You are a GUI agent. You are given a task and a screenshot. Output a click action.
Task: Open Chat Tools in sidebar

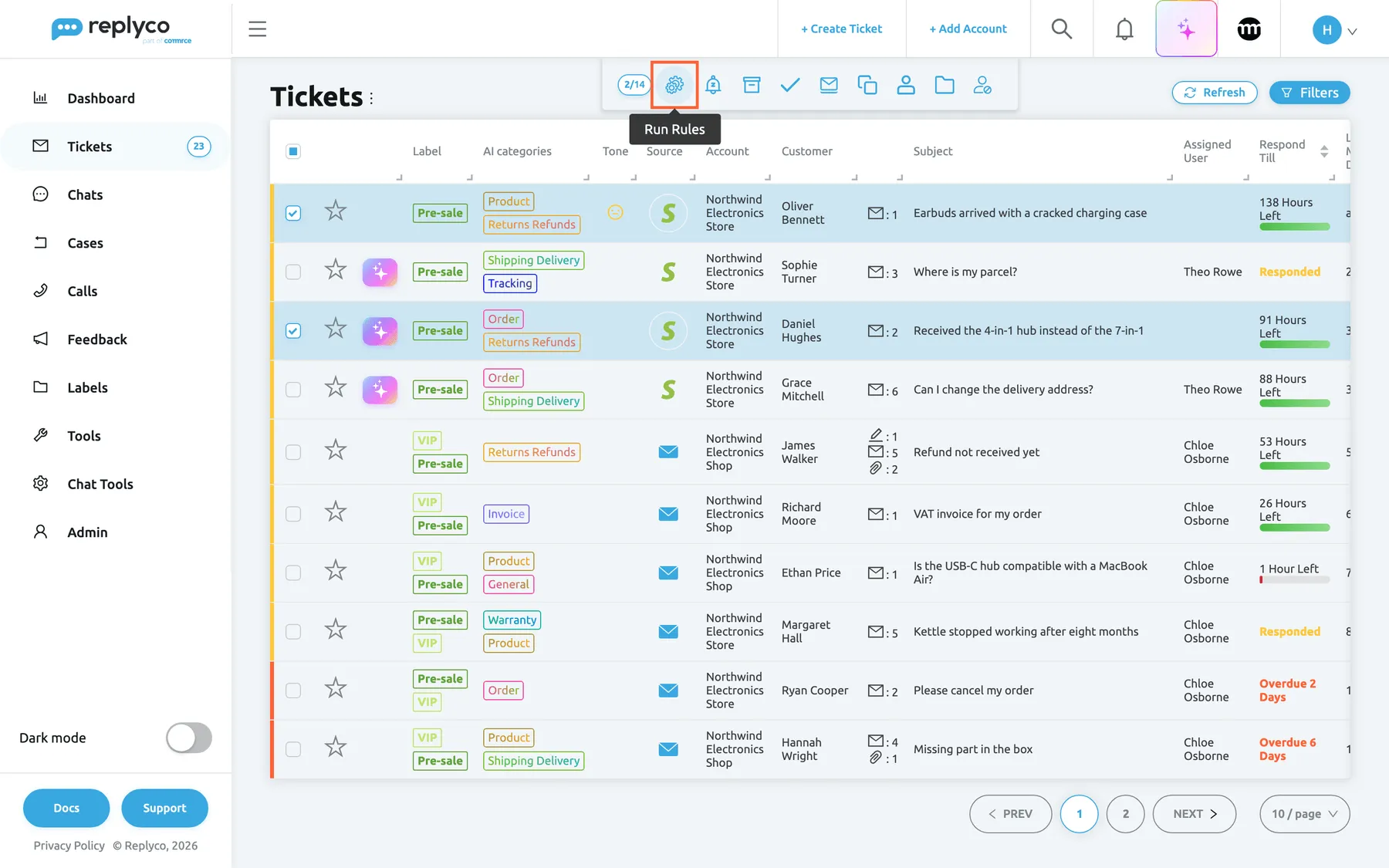tap(100, 484)
